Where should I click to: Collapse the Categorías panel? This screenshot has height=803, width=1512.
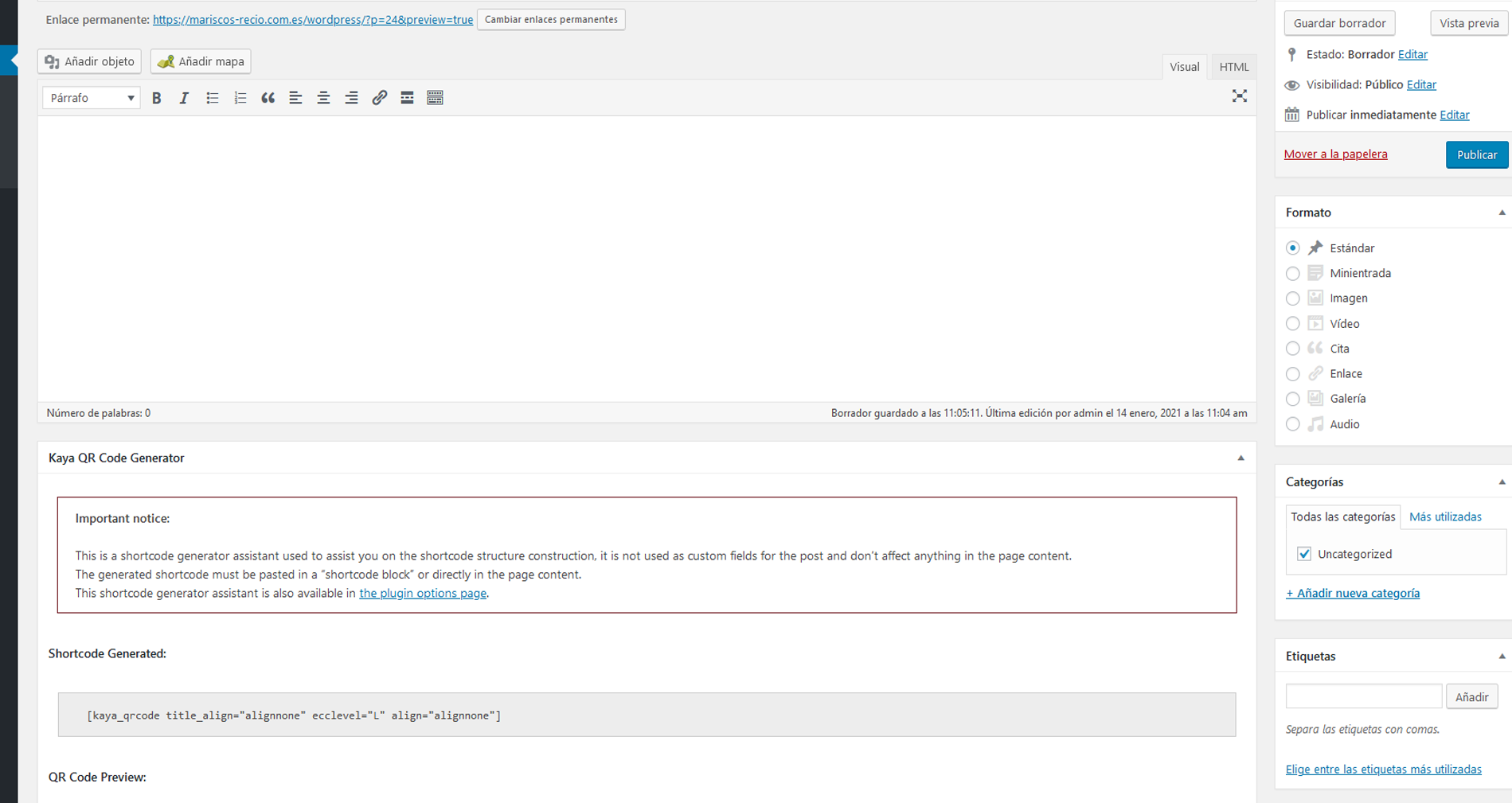pyautogui.click(x=1502, y=482)
